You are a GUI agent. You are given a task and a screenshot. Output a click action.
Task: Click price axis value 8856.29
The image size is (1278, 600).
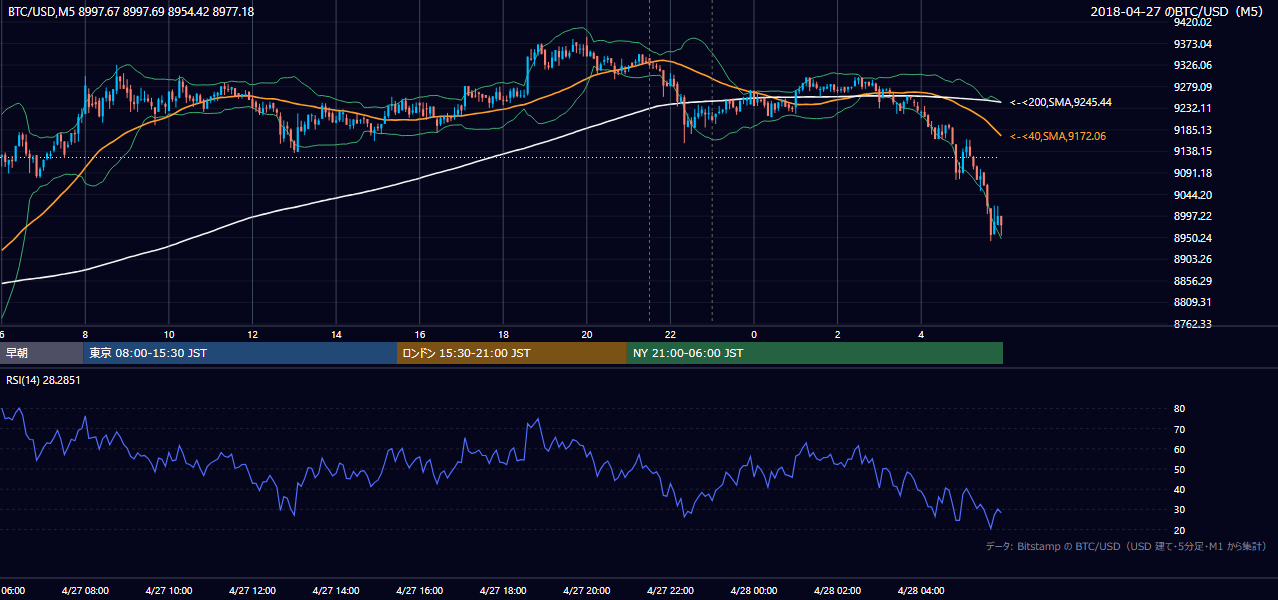(x=1192, y=281)
